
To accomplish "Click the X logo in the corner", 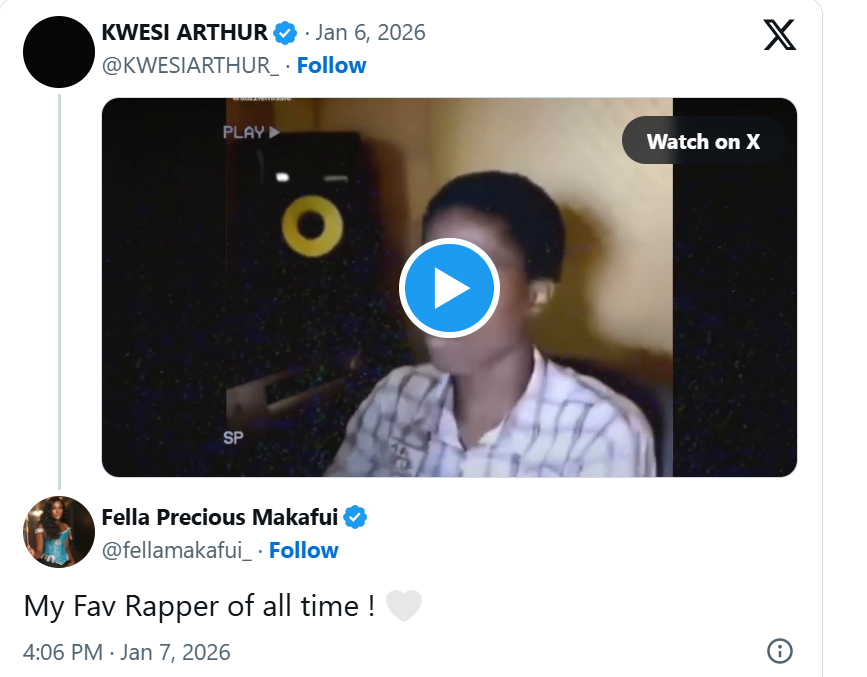I will (x=779, y=36).
